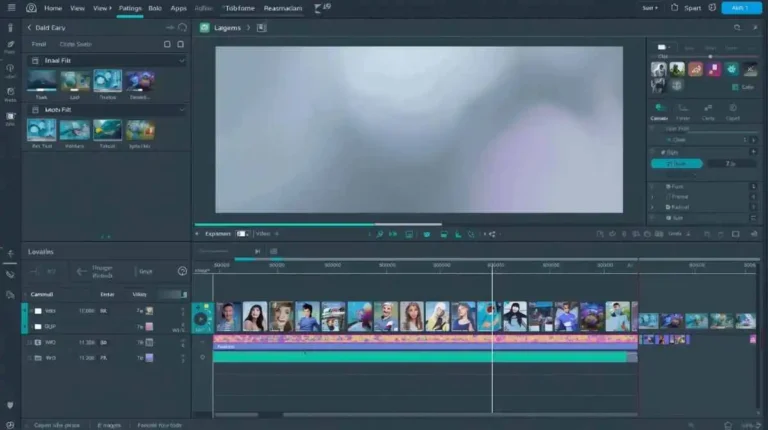Click the Webs icon in left sidebar
The width and height of the screenshot is (768, 430).
[x=10, y=92]
